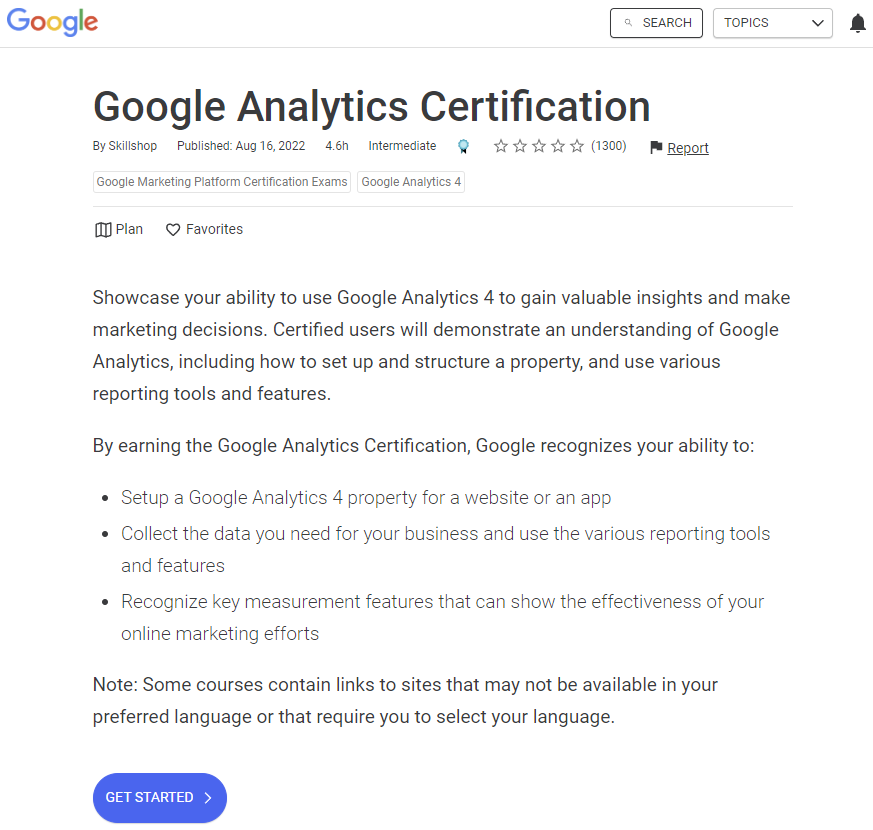Click the Google Analytics 4 tag
The width and height of the screenshot is (873, 830).
tap(410, 181)
